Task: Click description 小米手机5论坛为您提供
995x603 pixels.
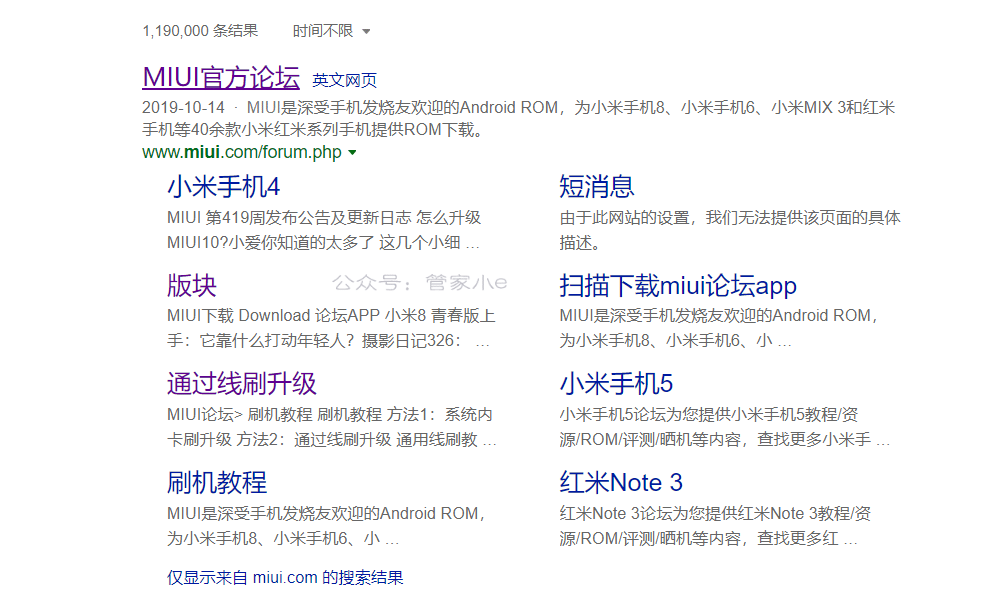Action: tap(725, 427)
